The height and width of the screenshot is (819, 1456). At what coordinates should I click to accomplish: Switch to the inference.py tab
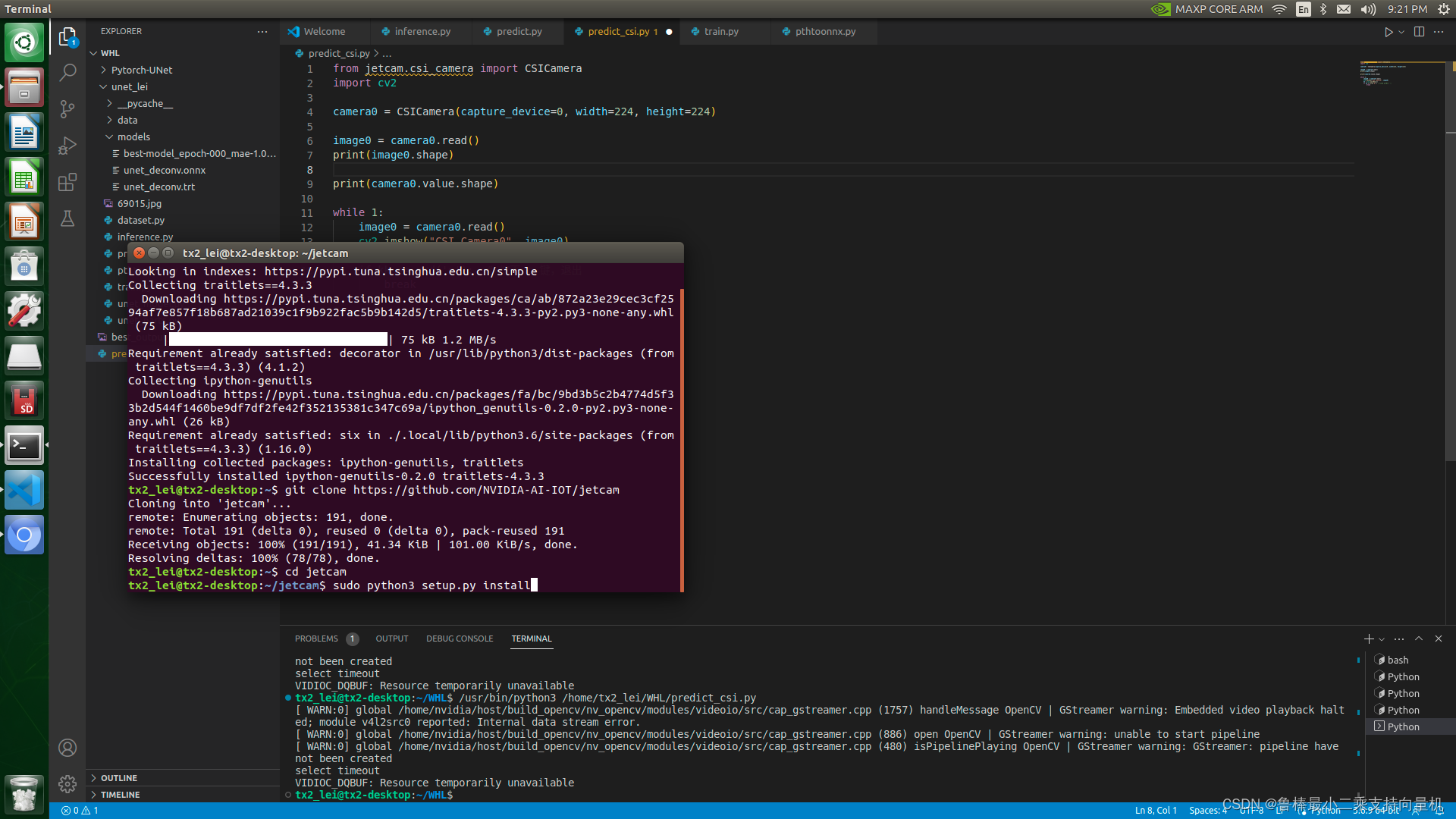[422, 31]
